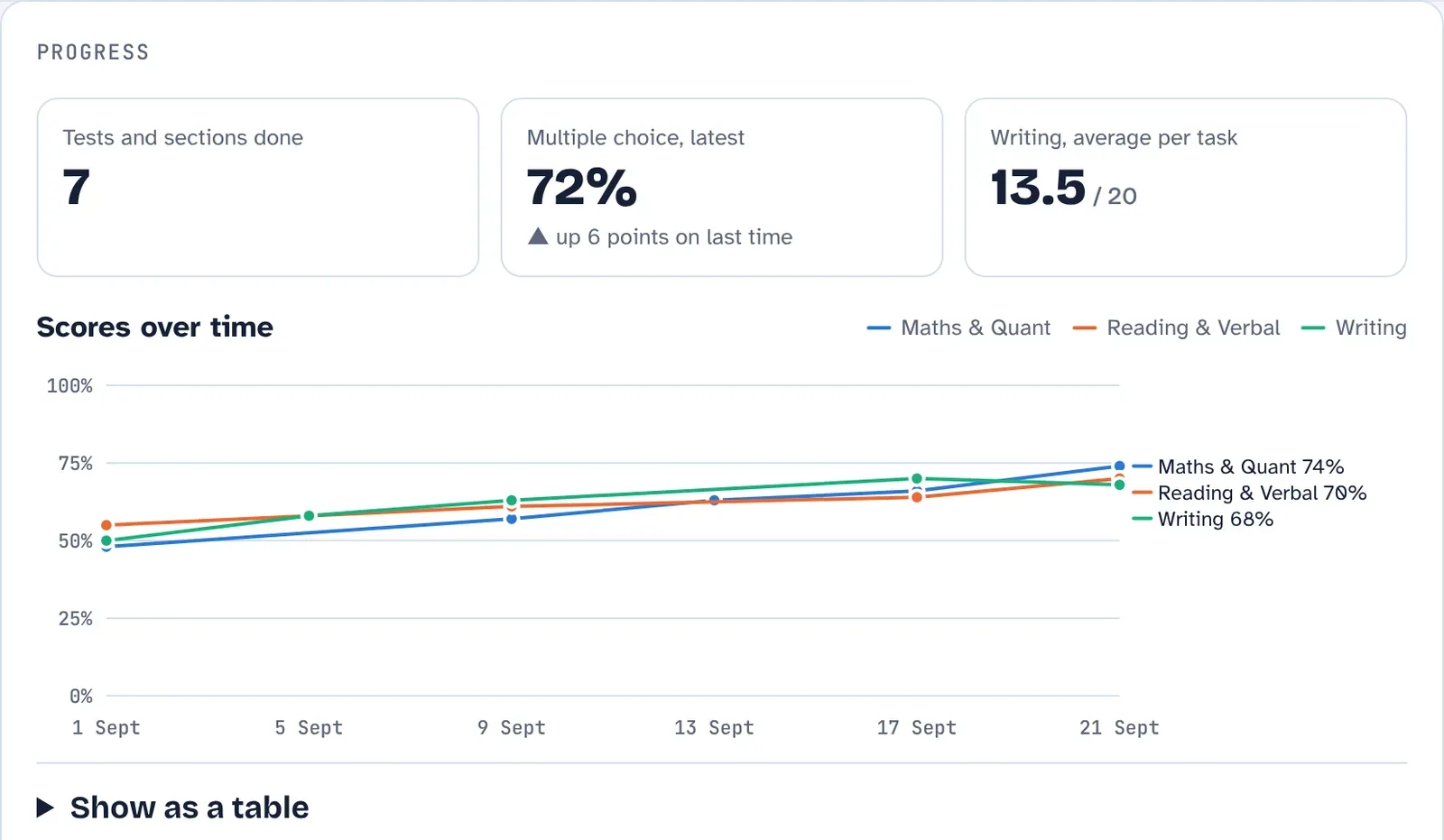1444x840 pixels.
Task: Click the 'Multiple choice, latest' card title
Action: click(635, 138)
